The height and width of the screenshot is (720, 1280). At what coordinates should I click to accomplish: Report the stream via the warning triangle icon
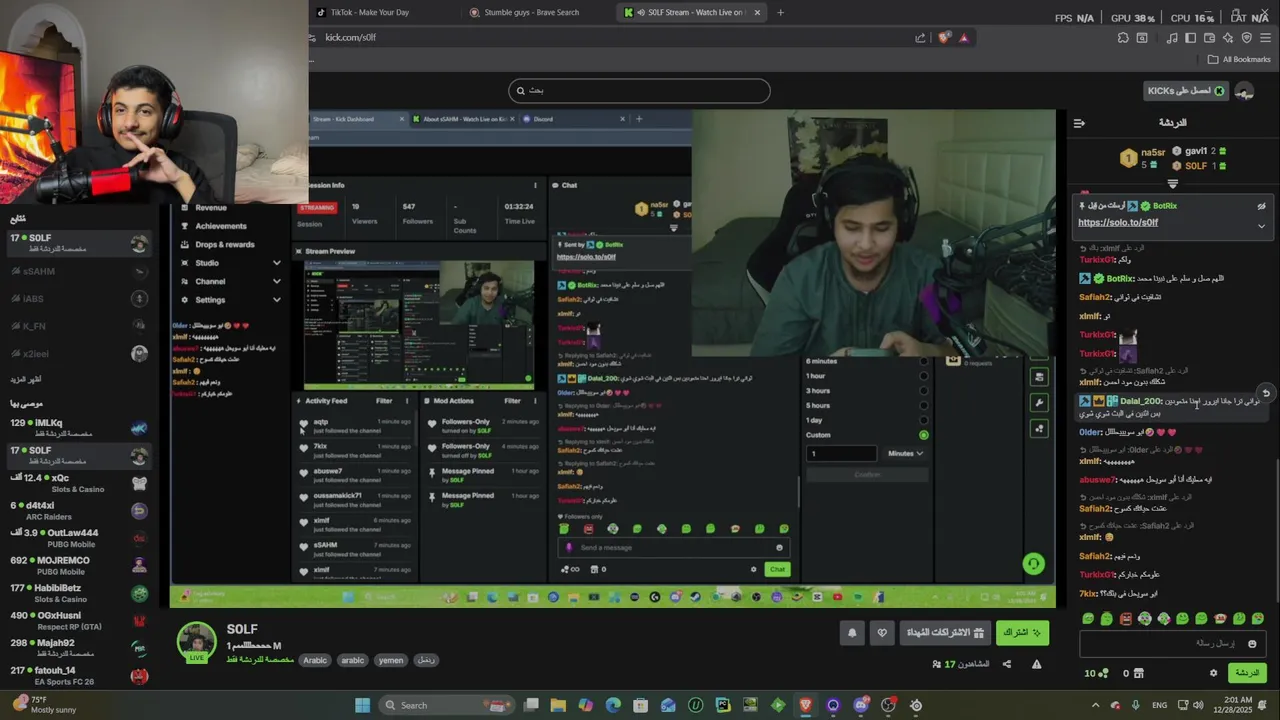coord(1037,664)
